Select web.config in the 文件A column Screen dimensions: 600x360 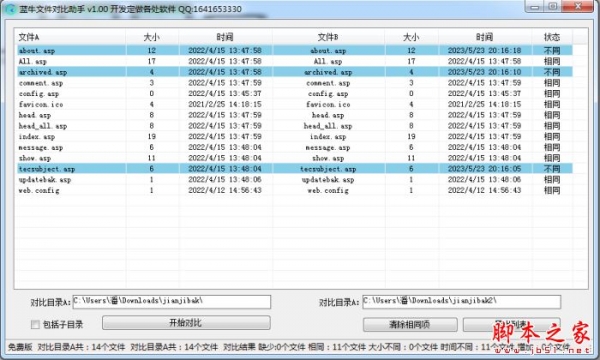click(x=39, y=190)
